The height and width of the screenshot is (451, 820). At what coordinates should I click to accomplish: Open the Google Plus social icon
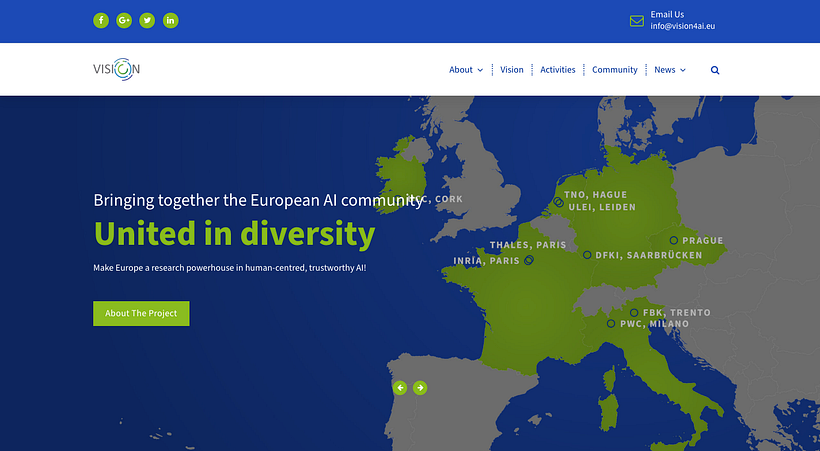tap(124, 20)
